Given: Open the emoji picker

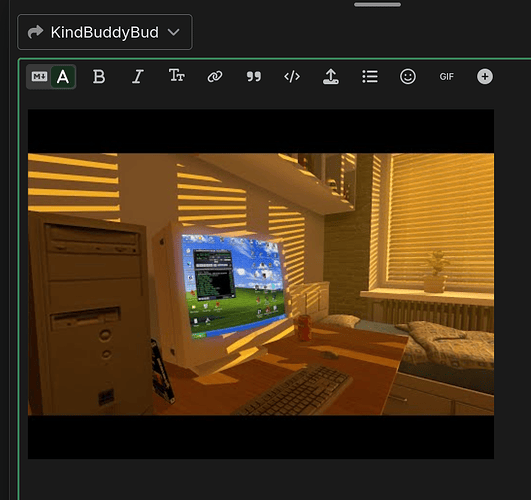Looking at the screenshot, I should pyautogui.click(x=408, y=77).
